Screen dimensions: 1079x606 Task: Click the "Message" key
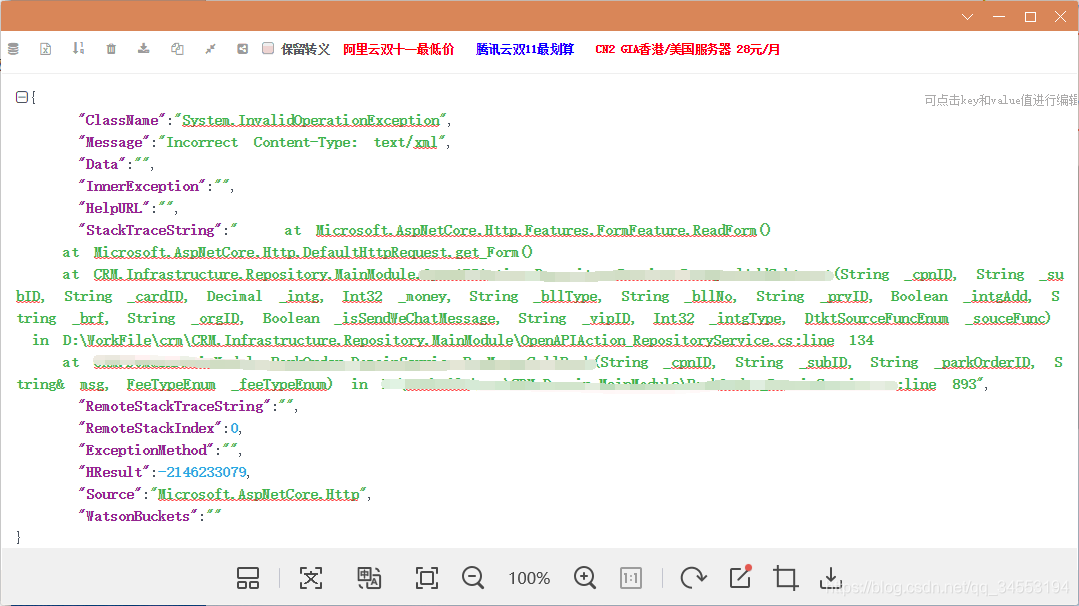(x=114, y=142)
